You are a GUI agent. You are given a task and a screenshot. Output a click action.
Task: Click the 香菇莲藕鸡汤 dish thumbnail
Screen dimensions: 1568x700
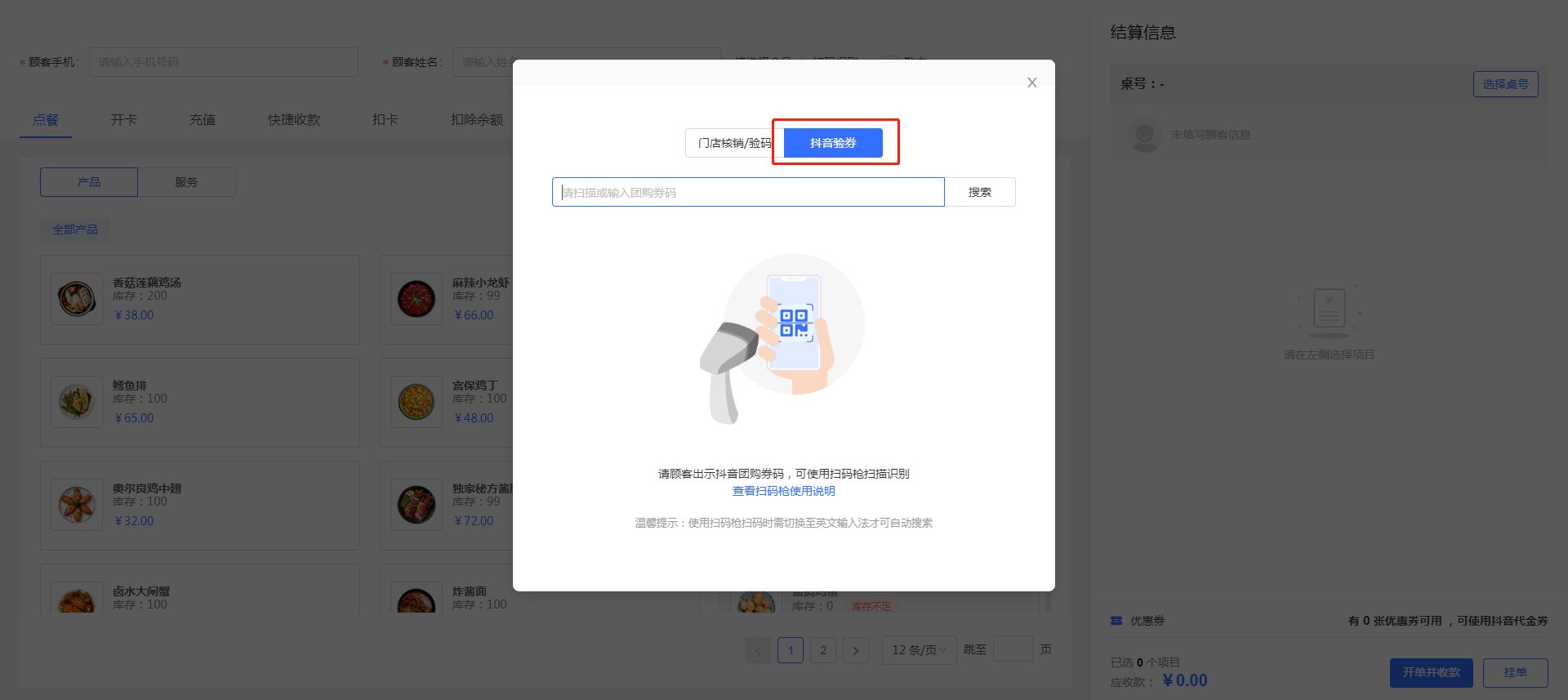[x=77, y=299]
